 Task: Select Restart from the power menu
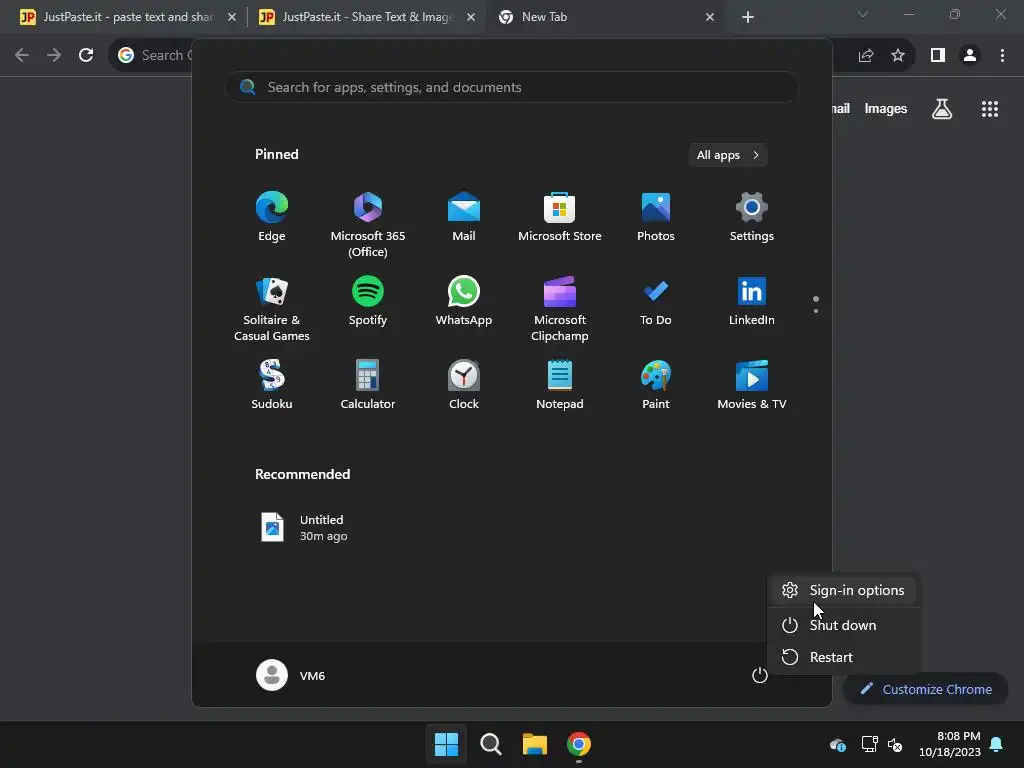tap(843, 657)
